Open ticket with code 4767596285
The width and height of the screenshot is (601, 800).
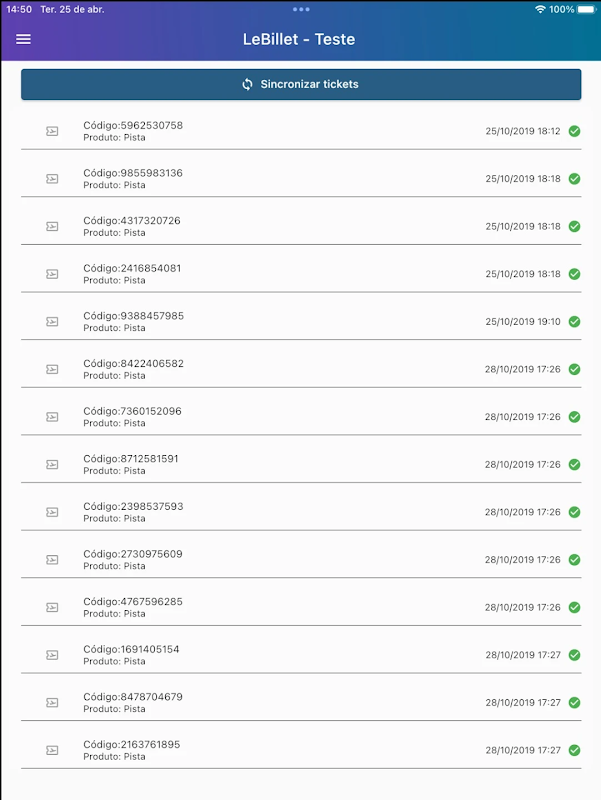point(300,607)
